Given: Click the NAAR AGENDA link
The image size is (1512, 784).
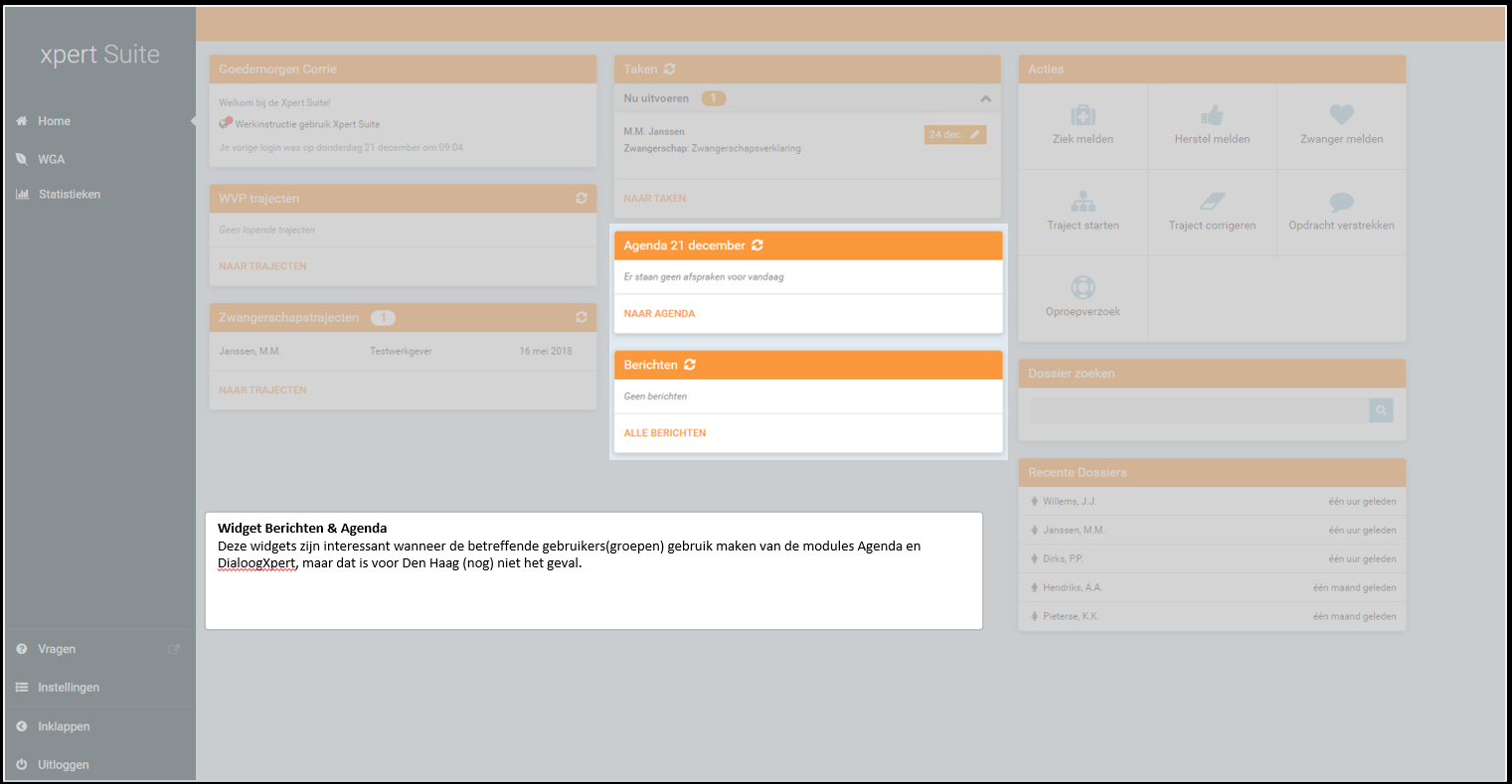Looking at the screenshot, I should point(659,314).
